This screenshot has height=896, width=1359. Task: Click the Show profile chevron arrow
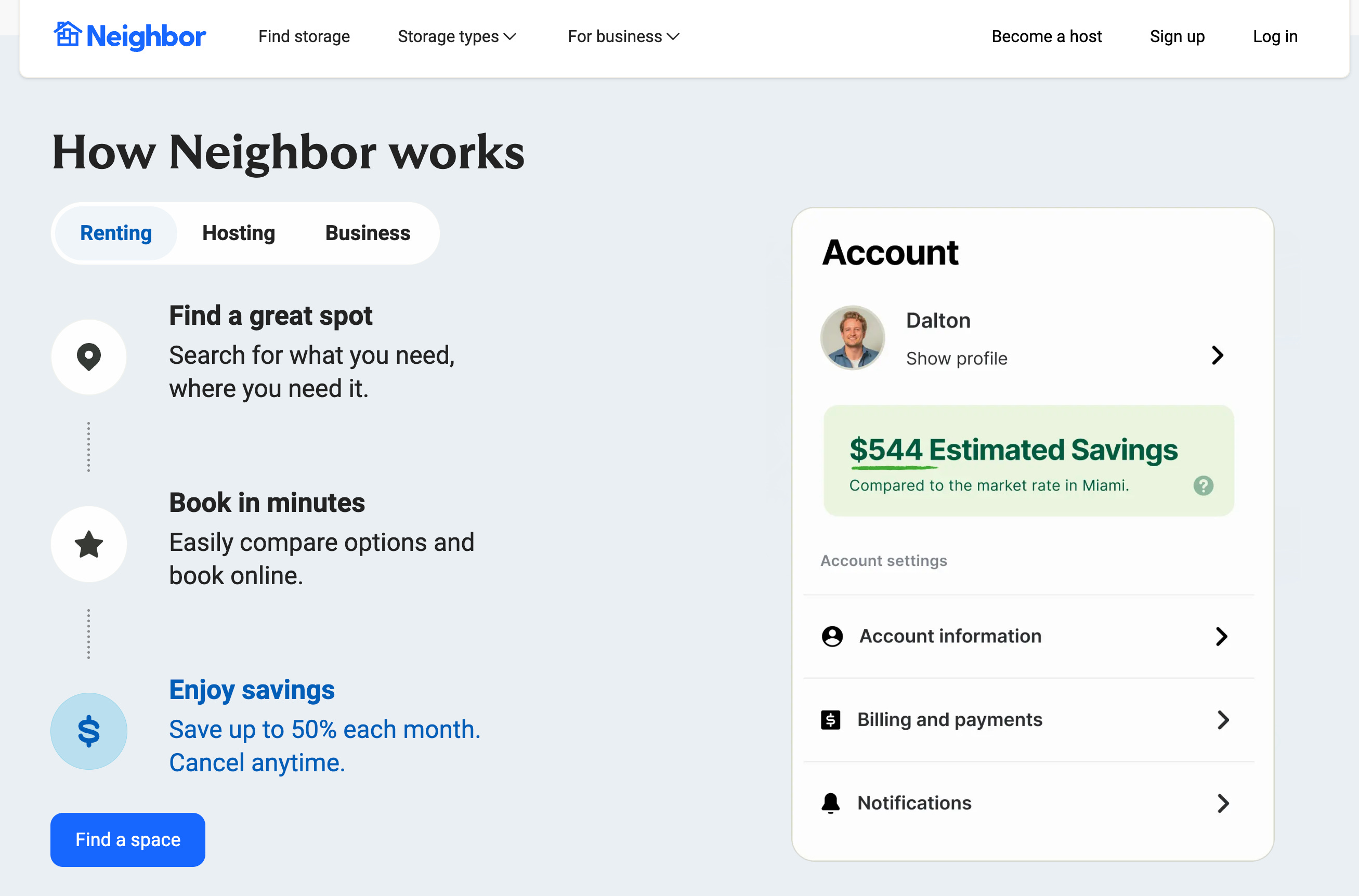1217,355
